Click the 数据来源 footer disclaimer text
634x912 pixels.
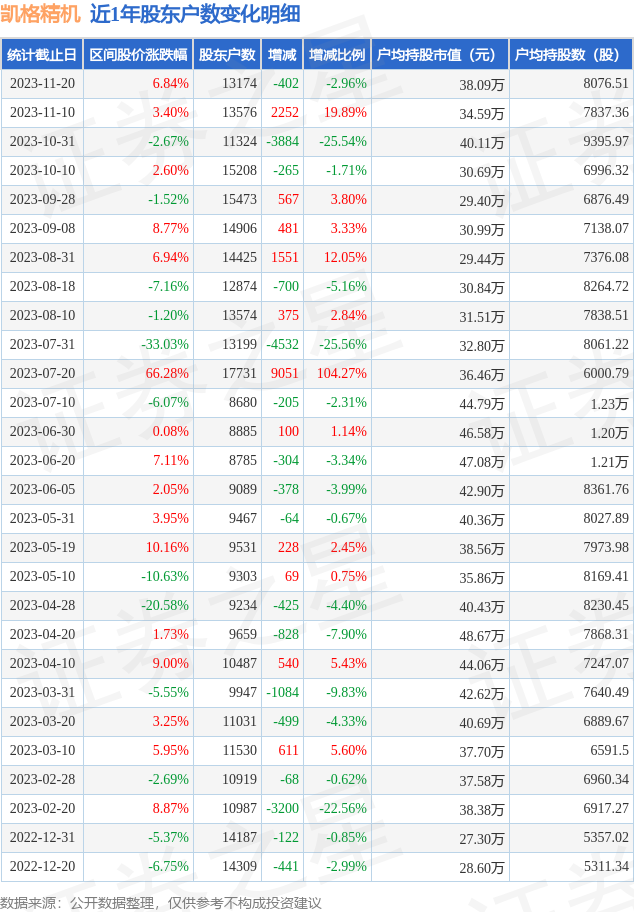pyautogui.click(x=161, y=903)
